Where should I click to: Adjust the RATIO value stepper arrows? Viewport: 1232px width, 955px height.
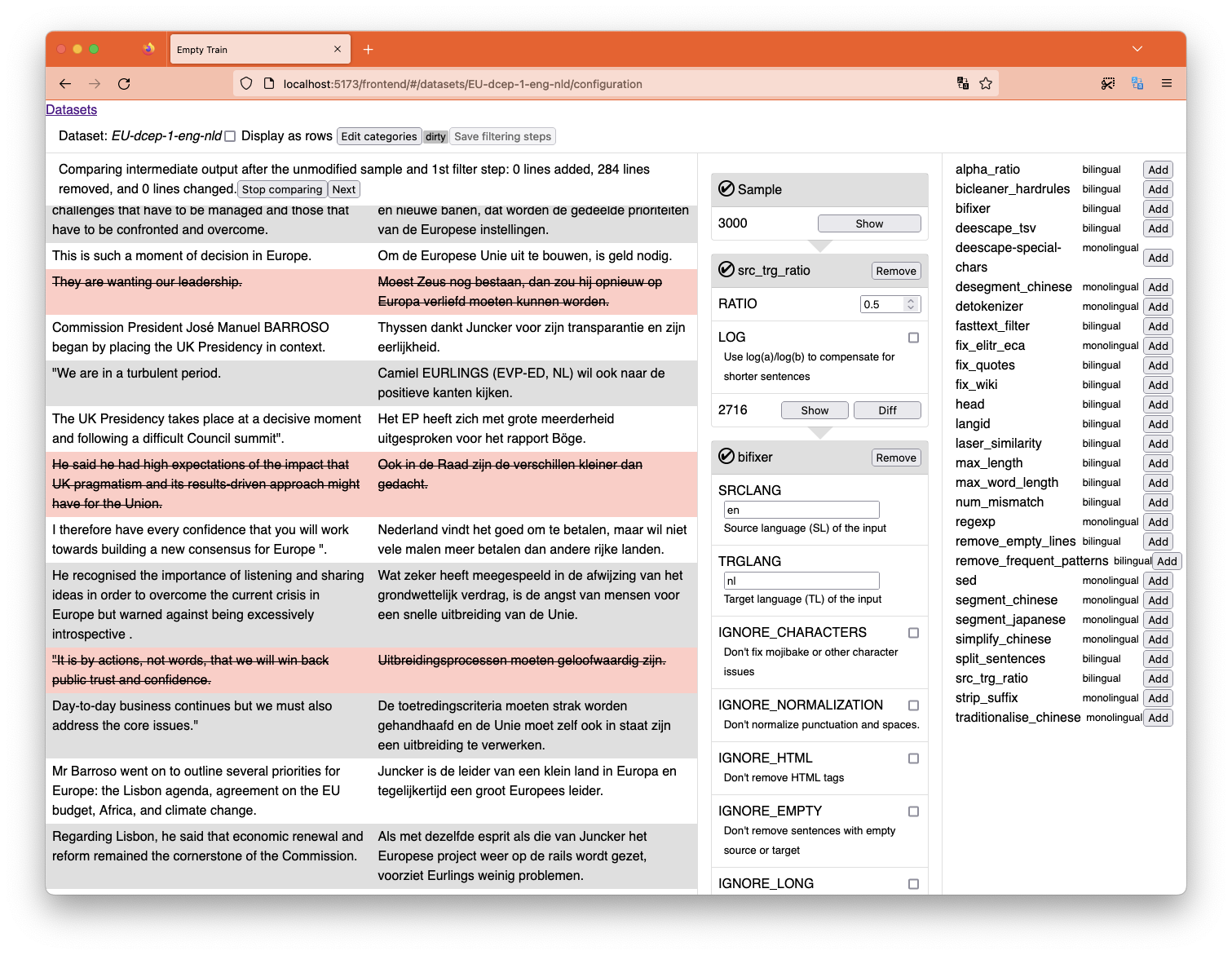coord(911,304)
